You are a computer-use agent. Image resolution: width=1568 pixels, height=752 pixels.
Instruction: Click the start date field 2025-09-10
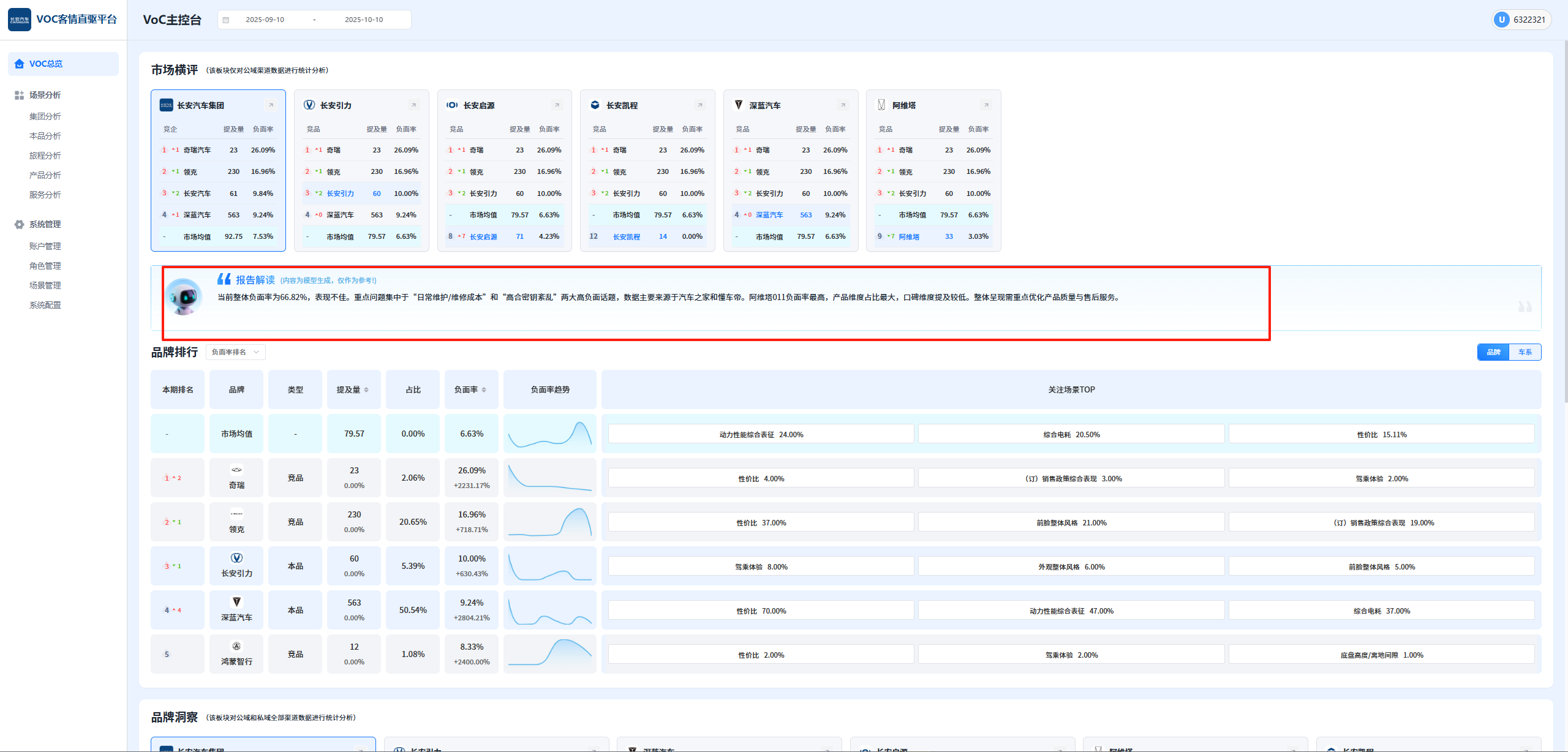(265, 20)
